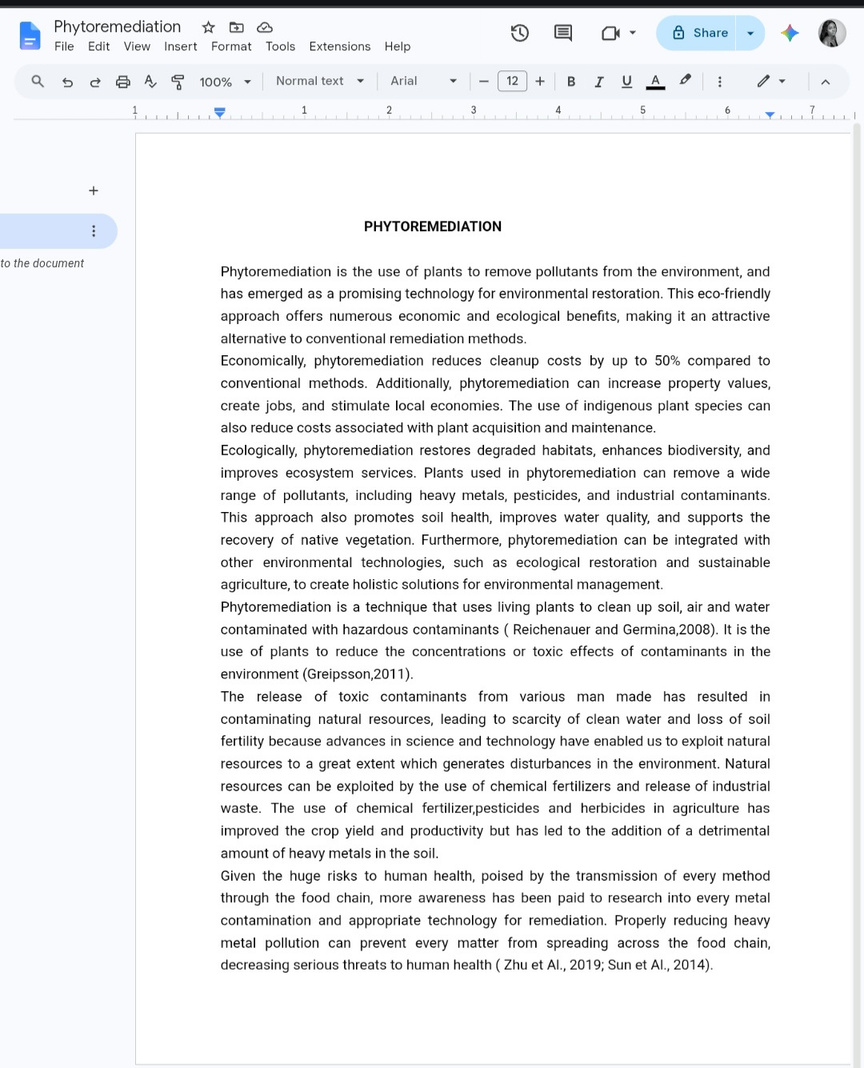Edit the font size 12 field
Image resolution: width=864 pixels, height=1068 pixels.
512,81
